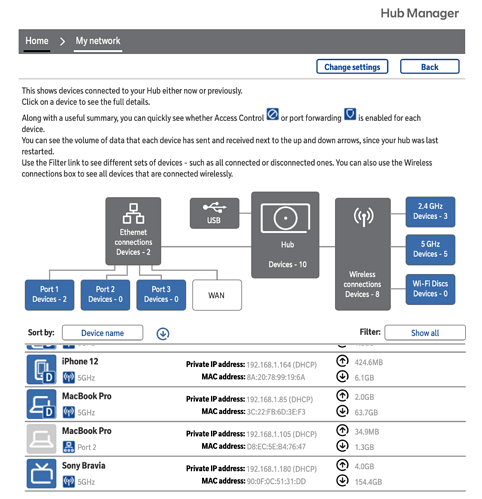The width and height of the screenshot is (482, 499).
Task: Click the port forwarding shield icon
Action: (350, 114)
